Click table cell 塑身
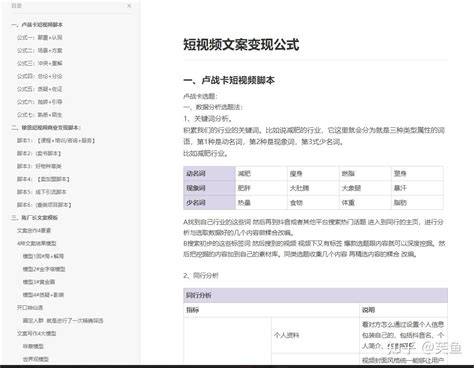The height and width of the screenshot is (368, 474). [417, 173]
